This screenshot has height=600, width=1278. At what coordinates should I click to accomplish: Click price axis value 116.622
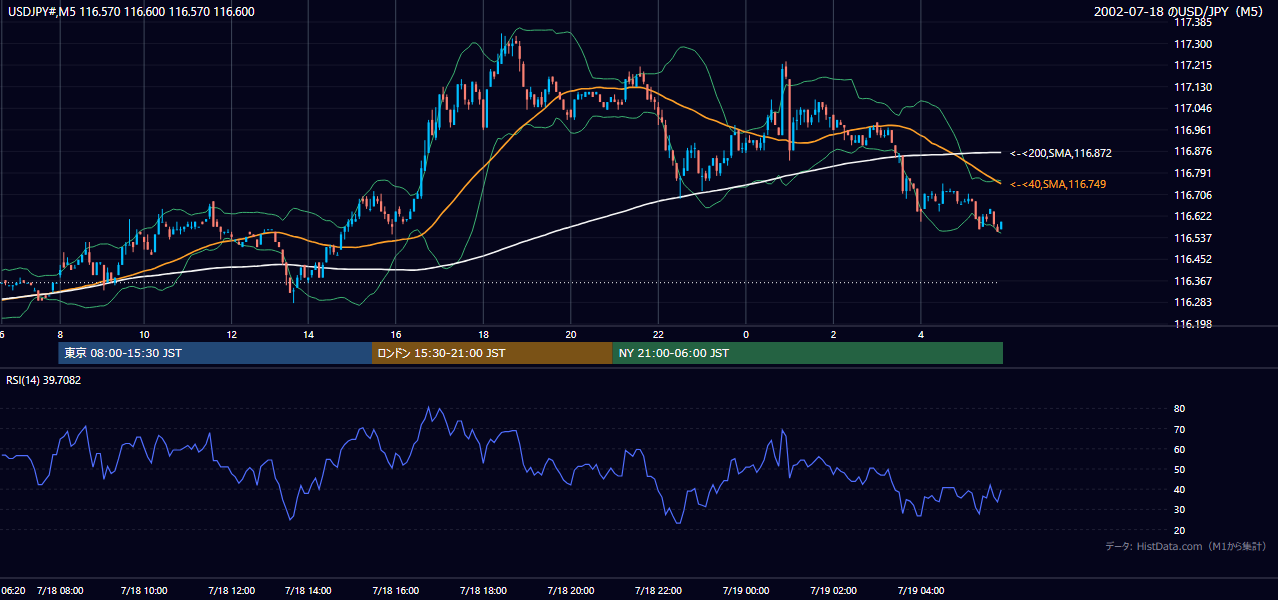[x=1194, y=216]
